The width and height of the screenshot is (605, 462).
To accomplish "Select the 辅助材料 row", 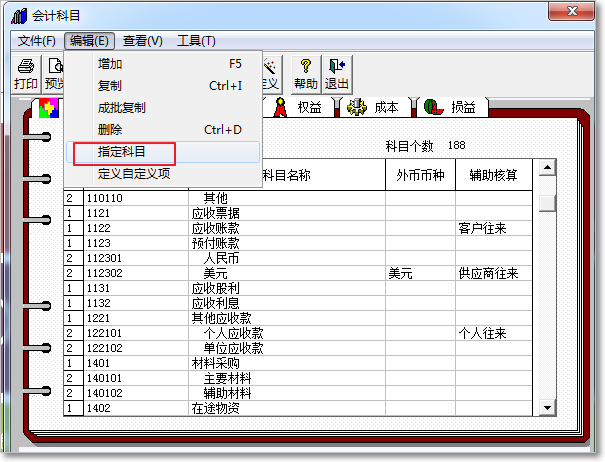I will pyautogui.click(x=298, y=393).
